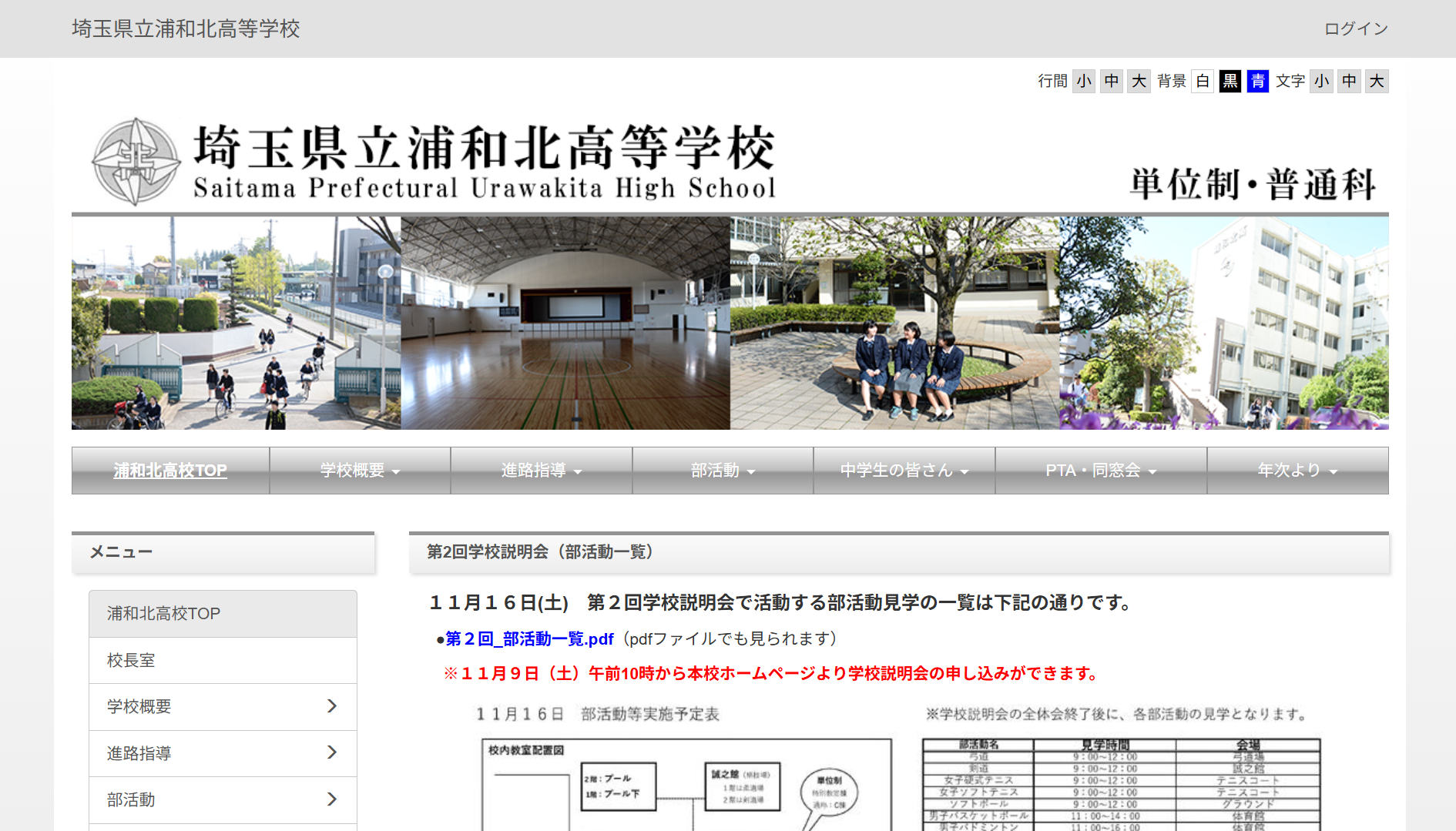Download 第２回_部活動一覧.pdf file

(529, 639)
